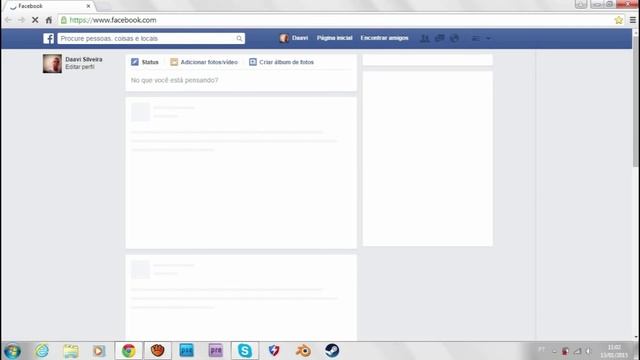640x360 pixels.
Task: Open privacy shortcuts icon in header
Action: click(476, 38)
